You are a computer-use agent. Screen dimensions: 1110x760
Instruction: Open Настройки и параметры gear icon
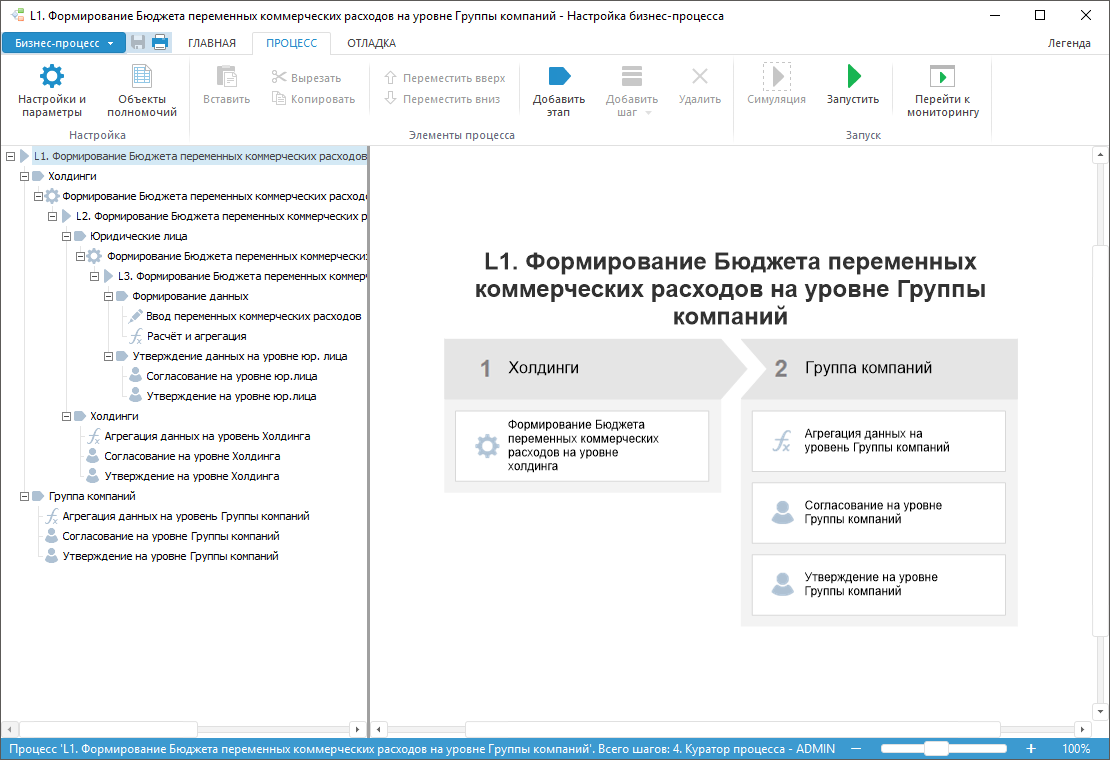51,78
